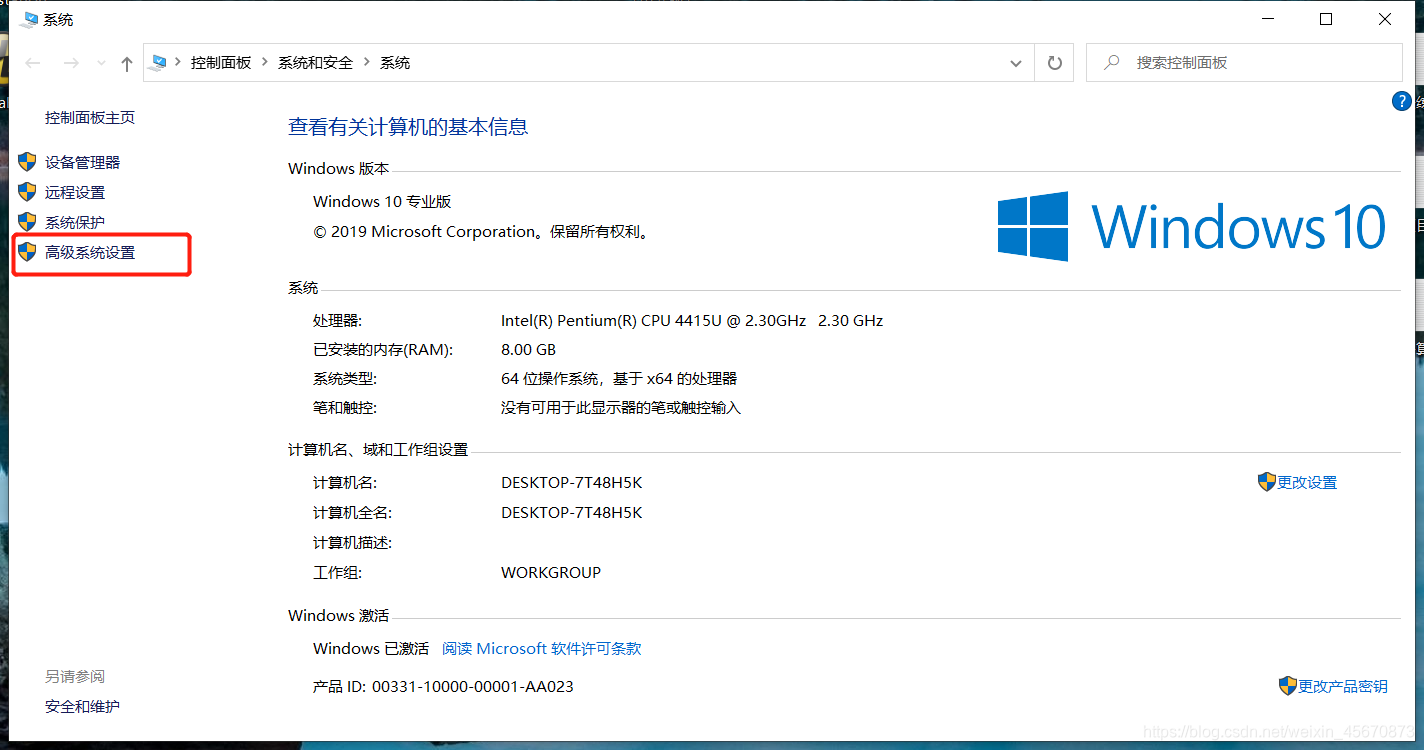Open Advanced system settings (高级系统设置)
The image size is (1424, 750).
point(90,253)
